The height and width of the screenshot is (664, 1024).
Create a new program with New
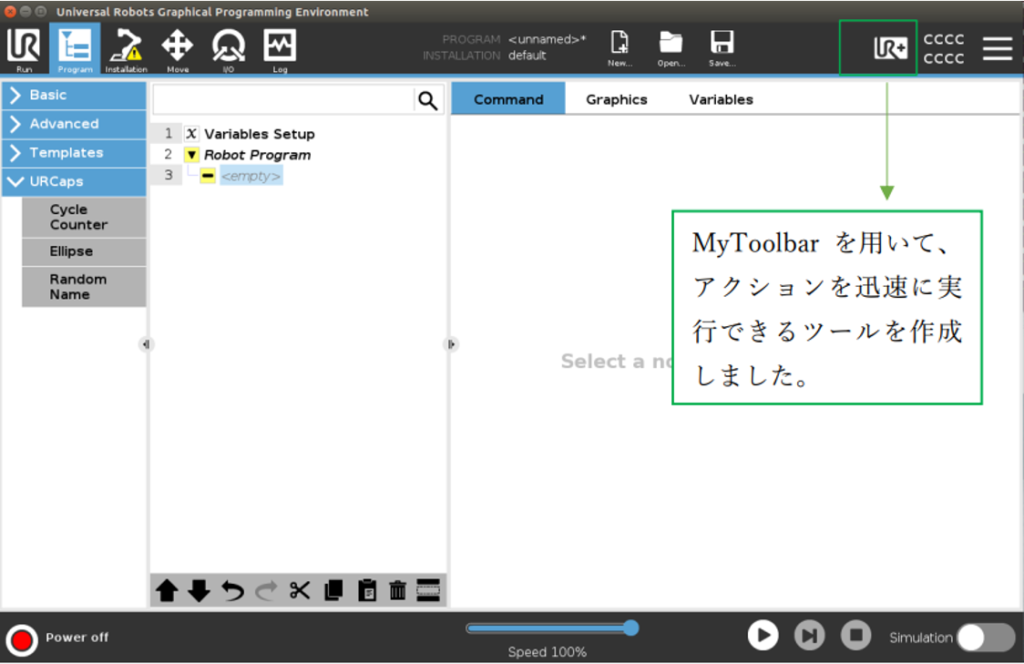point(619,48)
